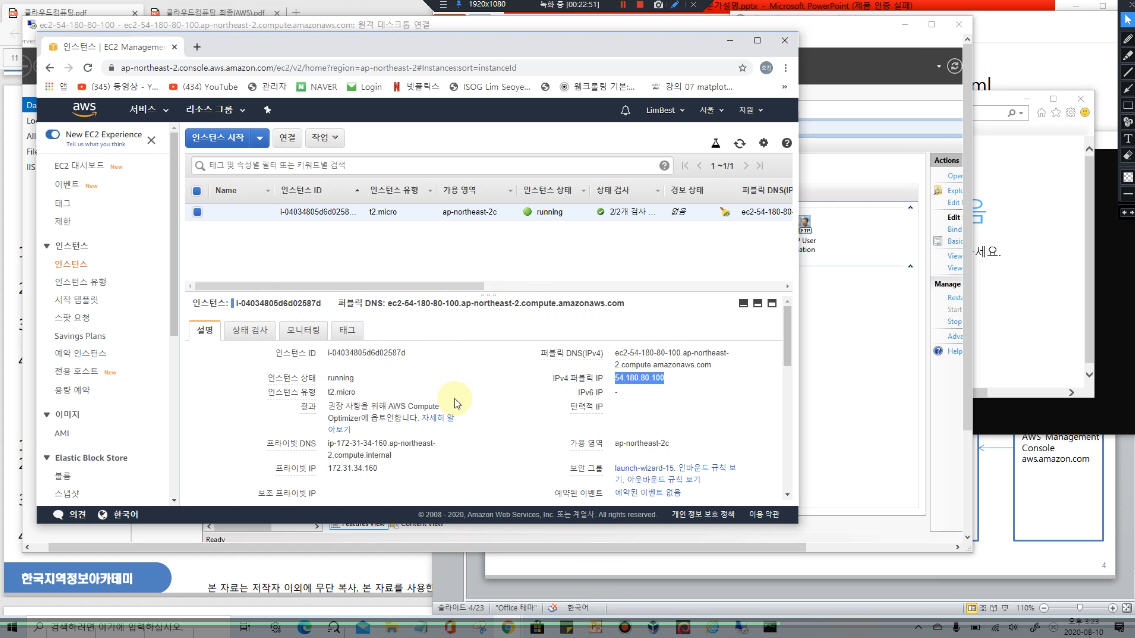This screenshot has height=638, width=1135.
Task: Click the detail pane vertical scrollbar
Action: click(788, 337)
